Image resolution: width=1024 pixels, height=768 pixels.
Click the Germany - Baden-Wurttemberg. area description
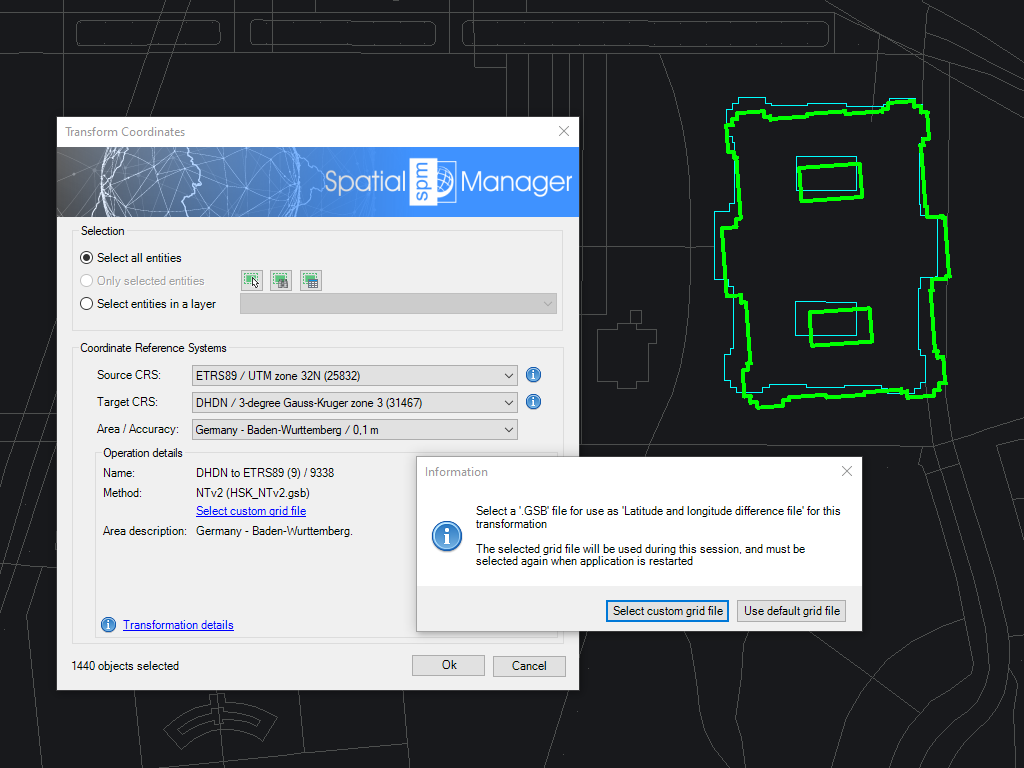pos(274,531)
